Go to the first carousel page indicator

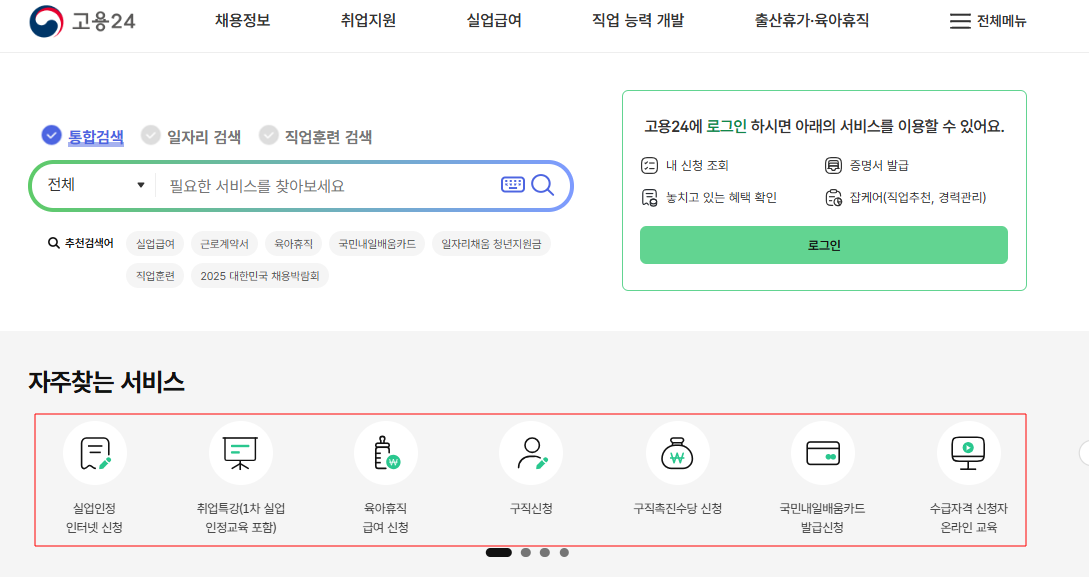tap(499, 552)
